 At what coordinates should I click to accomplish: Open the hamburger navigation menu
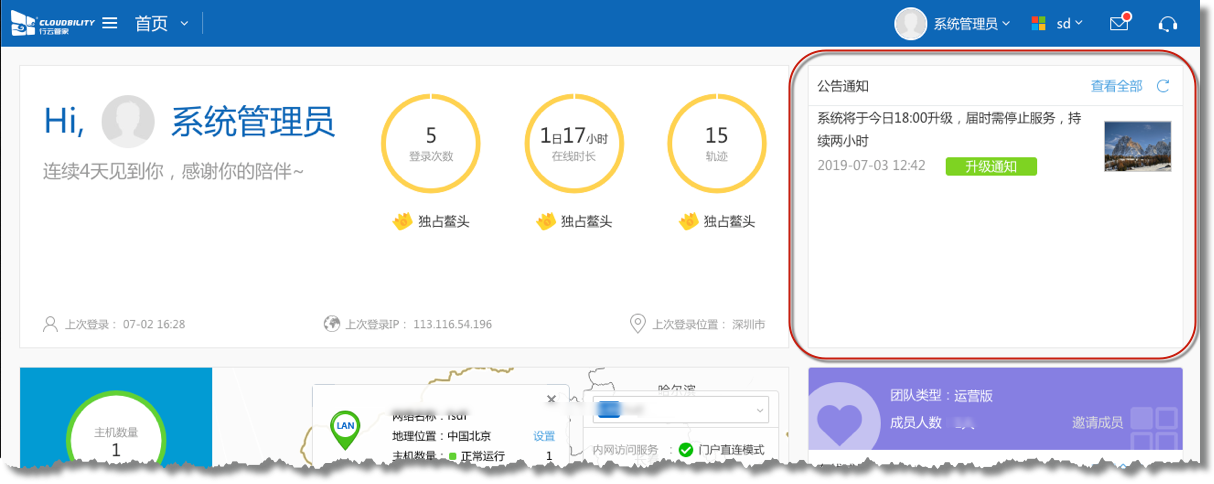point(110,23)
